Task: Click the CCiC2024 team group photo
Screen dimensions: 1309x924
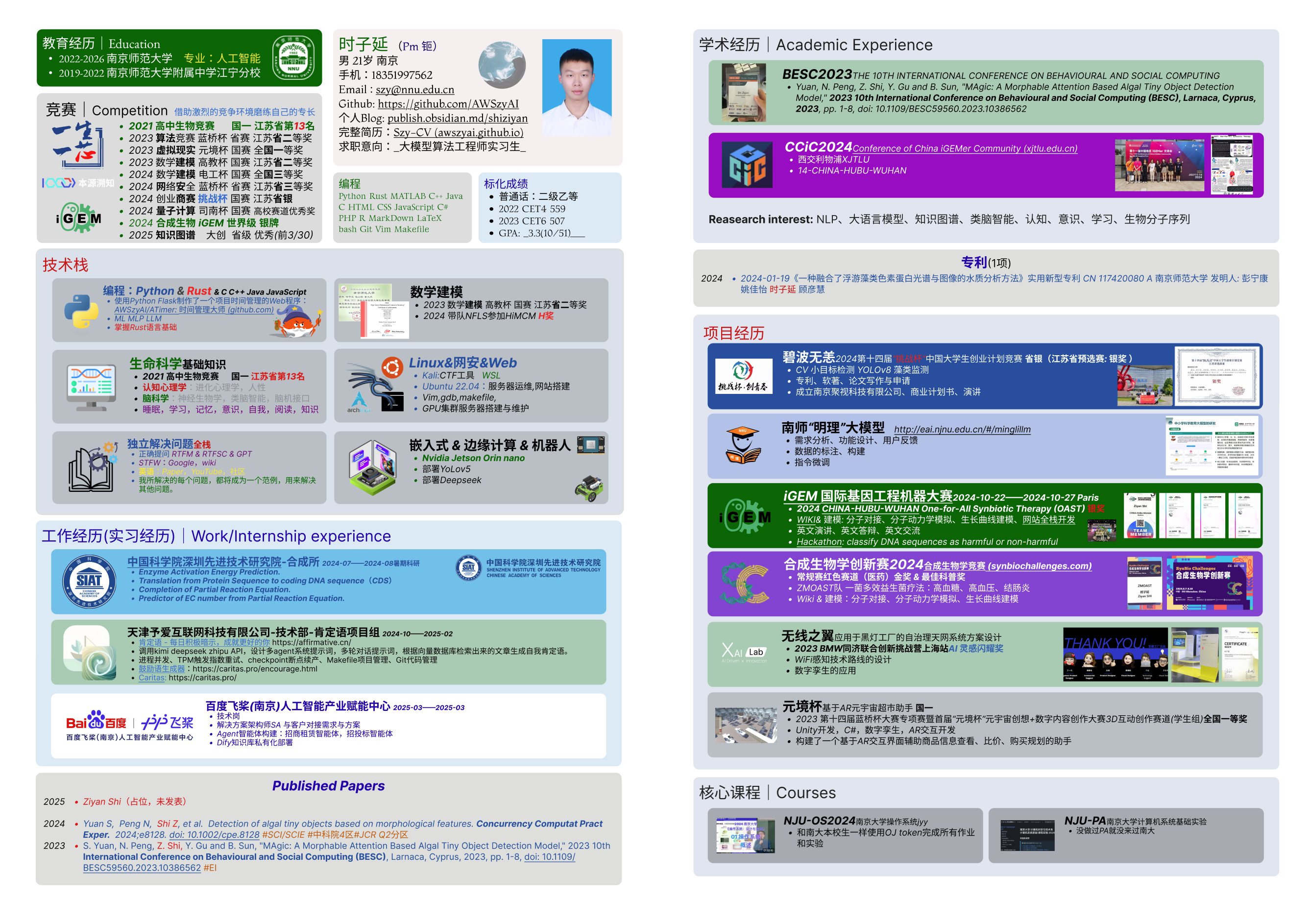Action: click(1159, 165)
